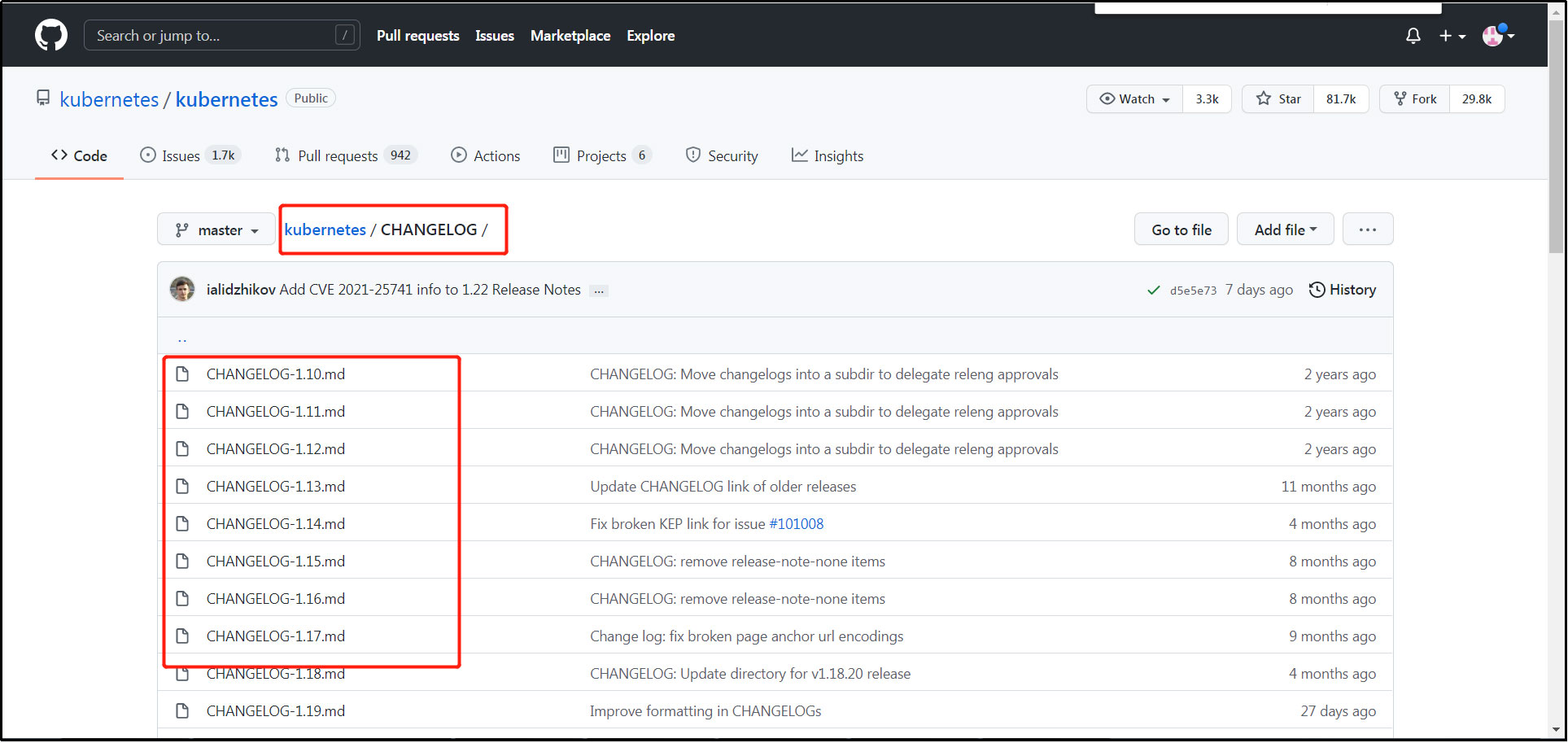Expand the Add file dropdown
Image resolution: width=1568 pixels, height=743 pixels.
tap(1286, 229)
